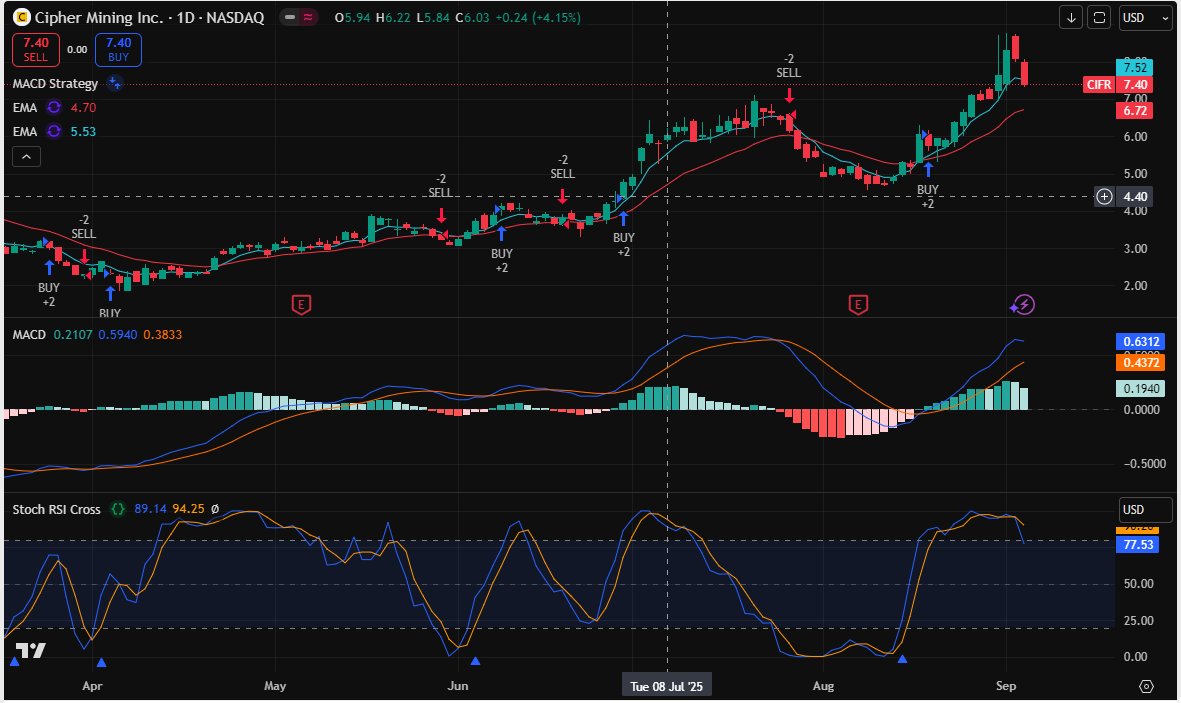Click the fullscreen frame icon top right
1181x703 pixels.
[1099, 17]
